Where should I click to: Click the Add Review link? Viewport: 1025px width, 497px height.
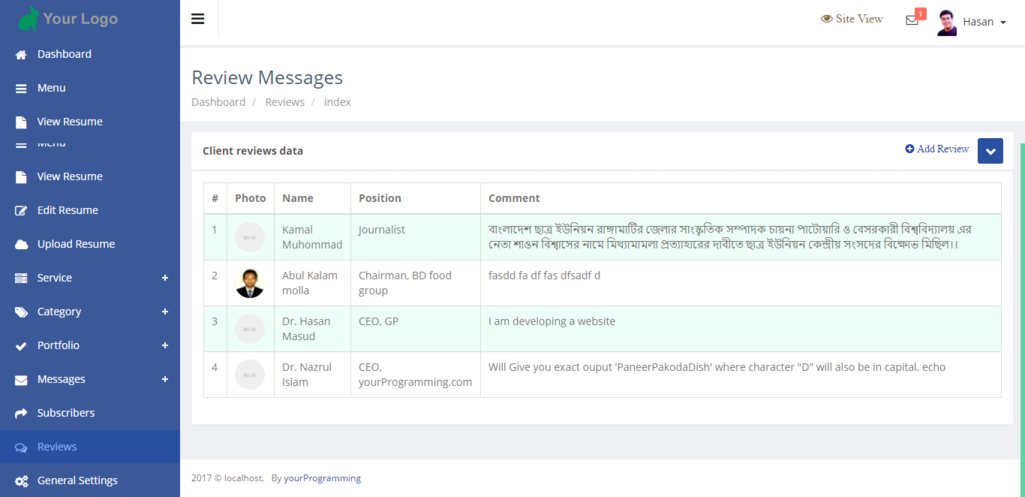click(937, 149)
